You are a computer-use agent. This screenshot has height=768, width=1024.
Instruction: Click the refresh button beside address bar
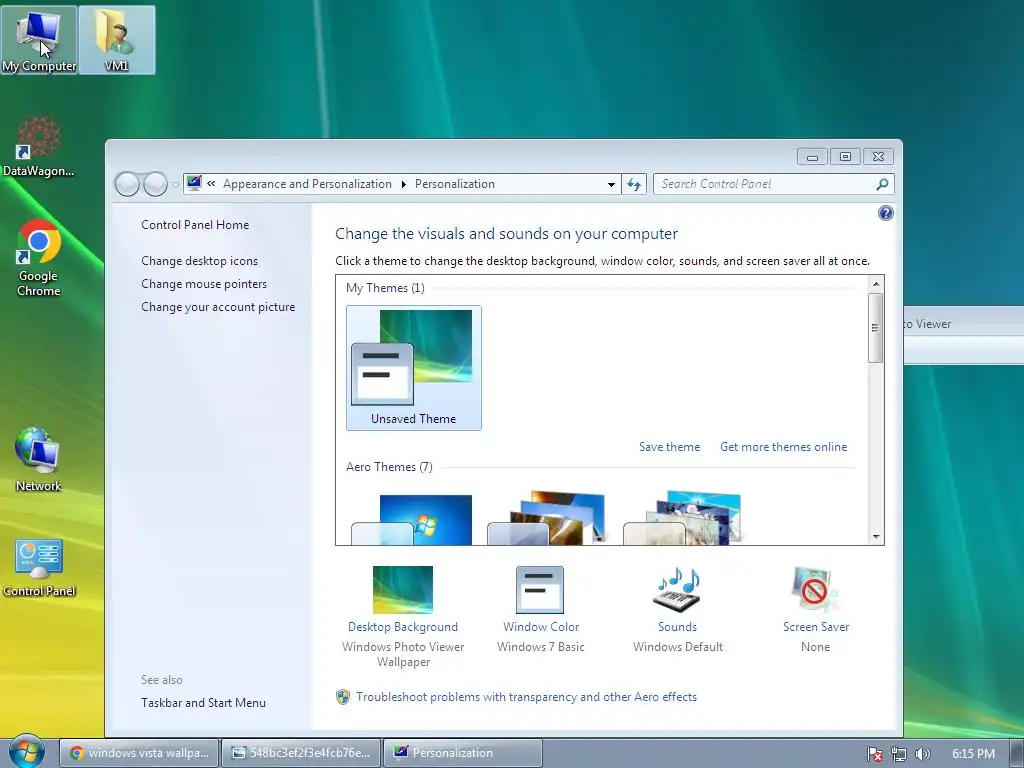(x=634, y=184)
